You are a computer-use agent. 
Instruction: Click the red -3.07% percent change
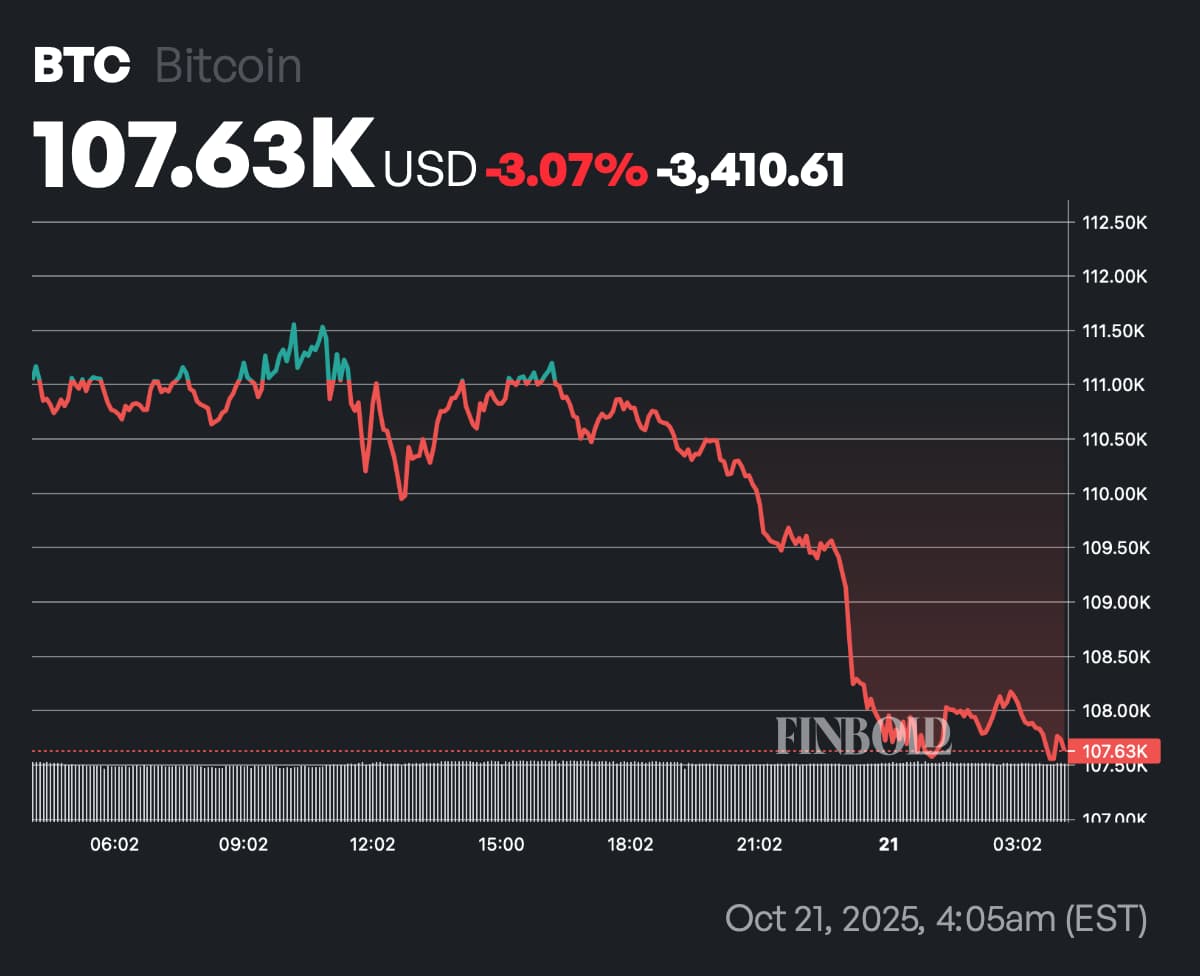566,171
